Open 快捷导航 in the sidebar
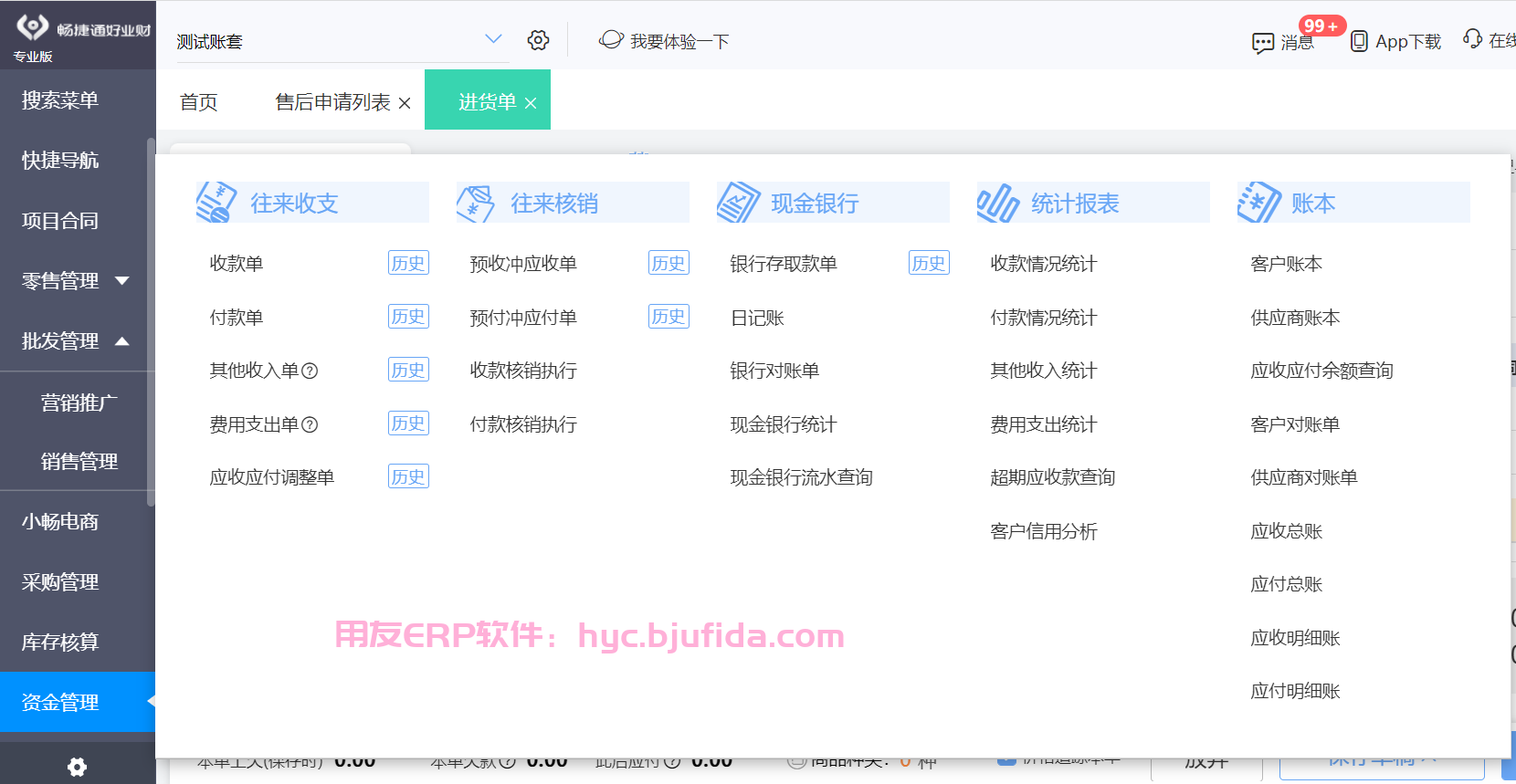The width and height of the screenshot is (1516, 784). [x=60, y=161]
